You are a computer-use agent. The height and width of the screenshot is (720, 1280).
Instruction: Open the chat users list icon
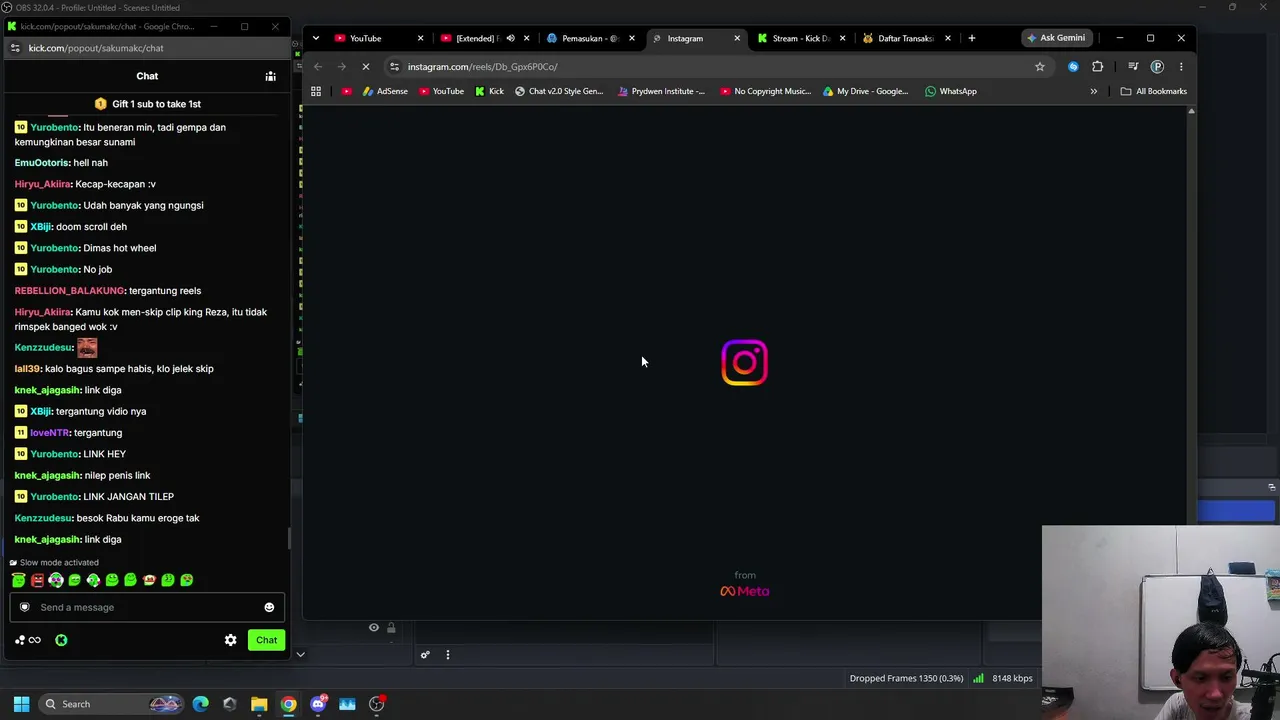click(270, 76)
